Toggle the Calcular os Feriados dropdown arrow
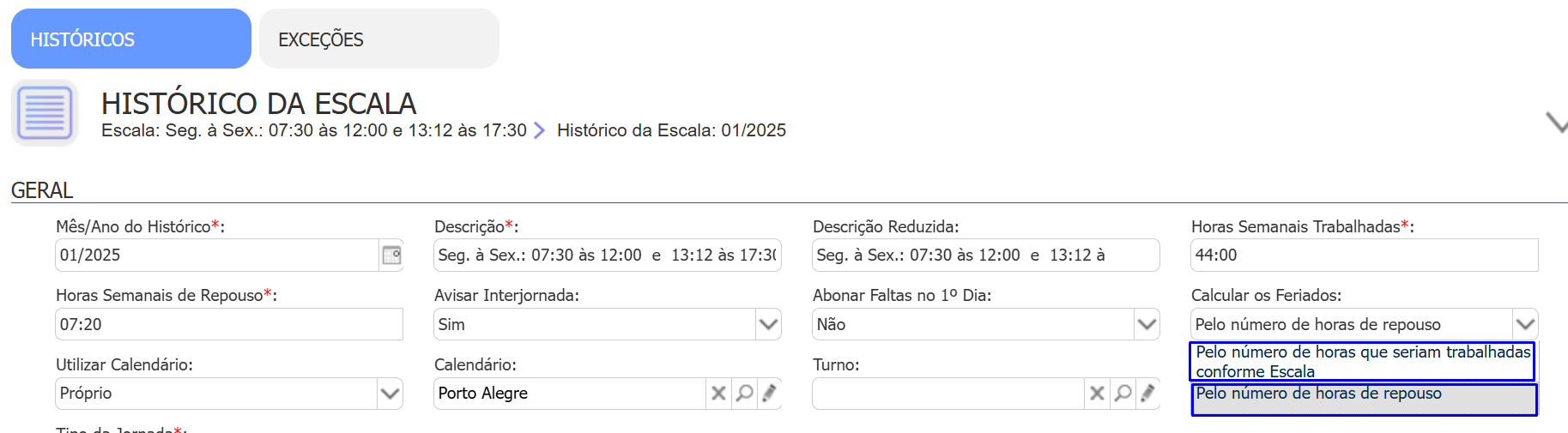Image resolution: width=1568 pixels, height=433 pixels. point(1525,325)
